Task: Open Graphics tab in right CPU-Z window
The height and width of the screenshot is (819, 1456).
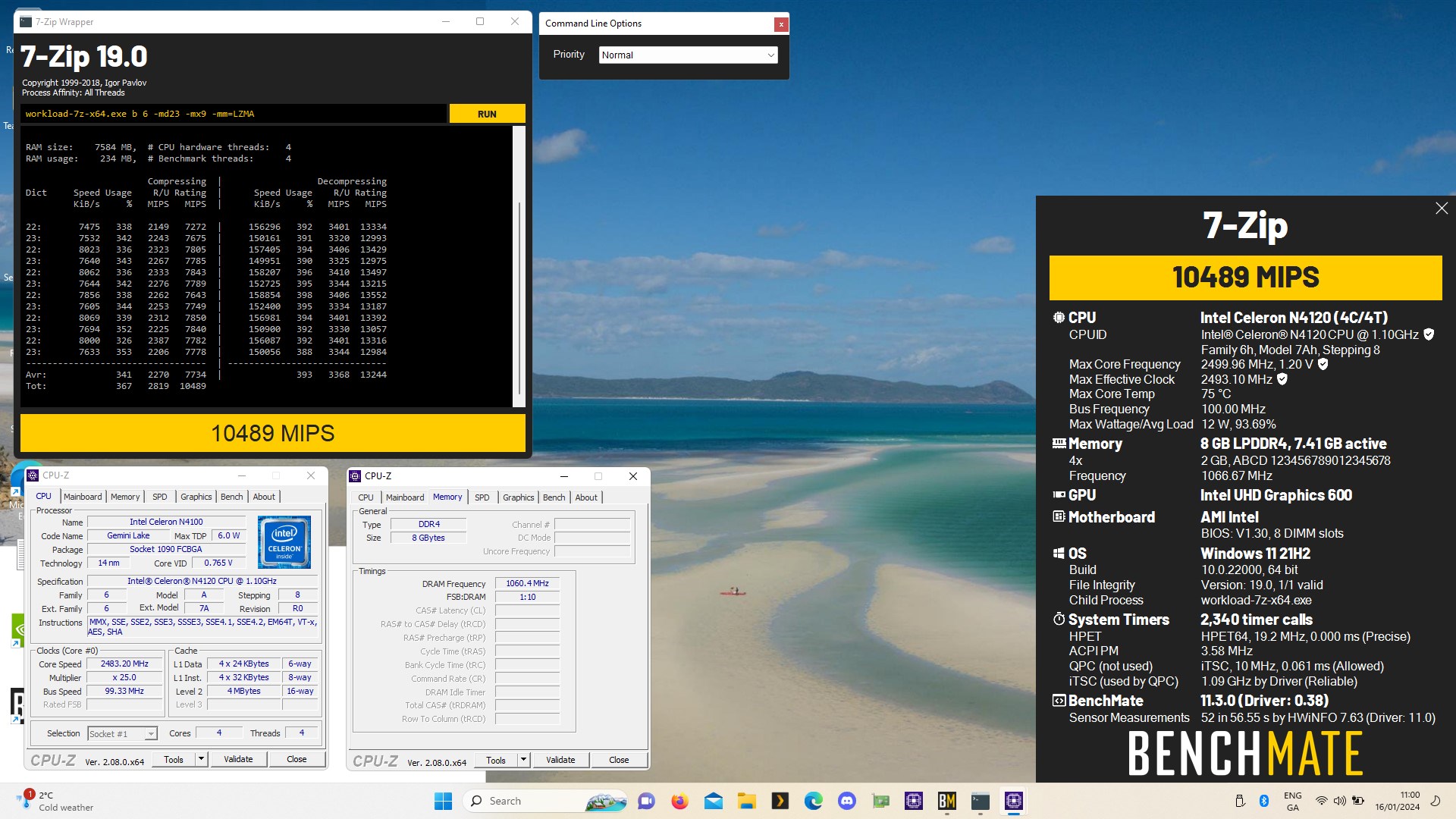Action: point(518,497)
